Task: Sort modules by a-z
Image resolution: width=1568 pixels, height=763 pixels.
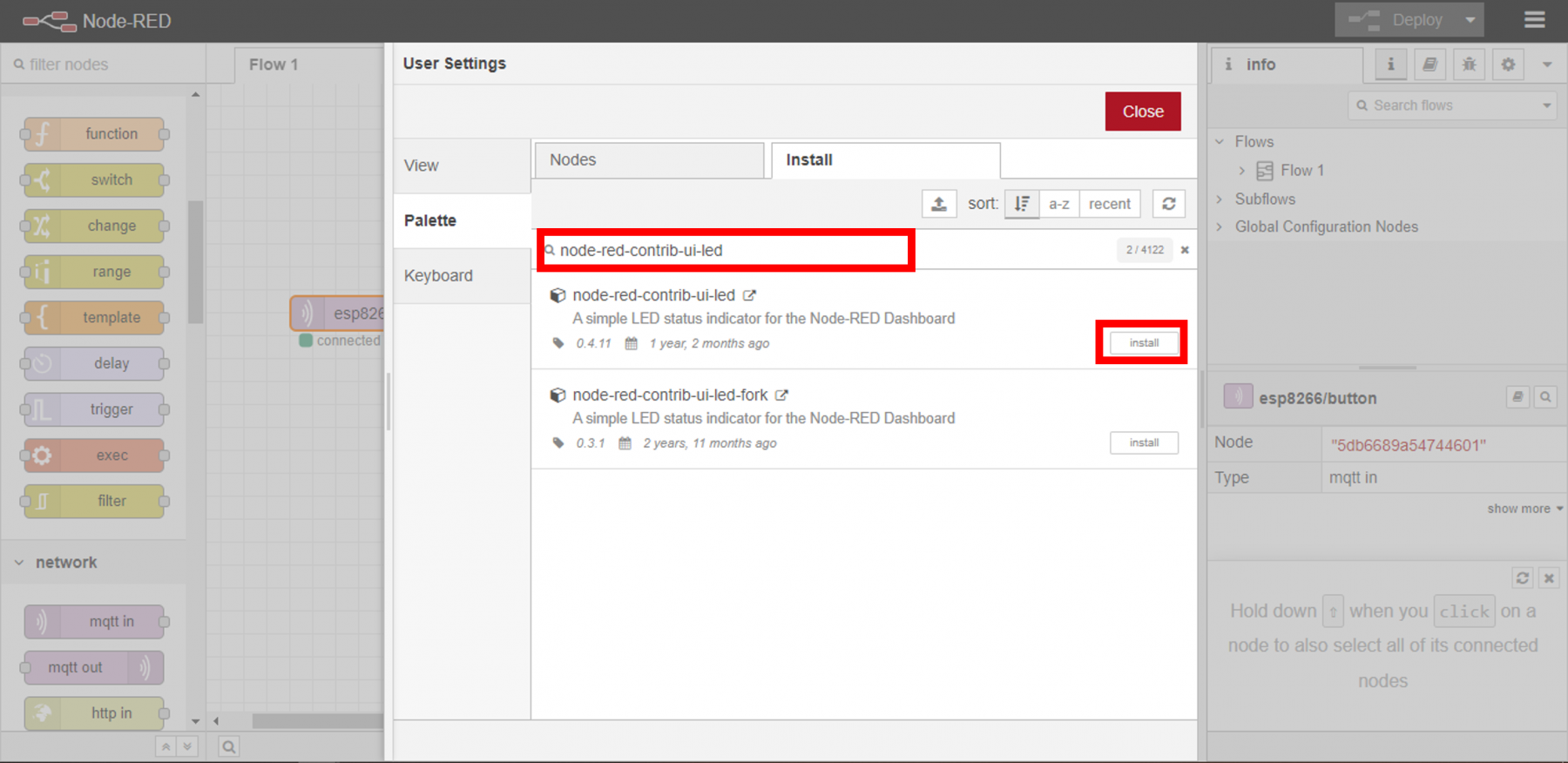Action: [1058, 204]
